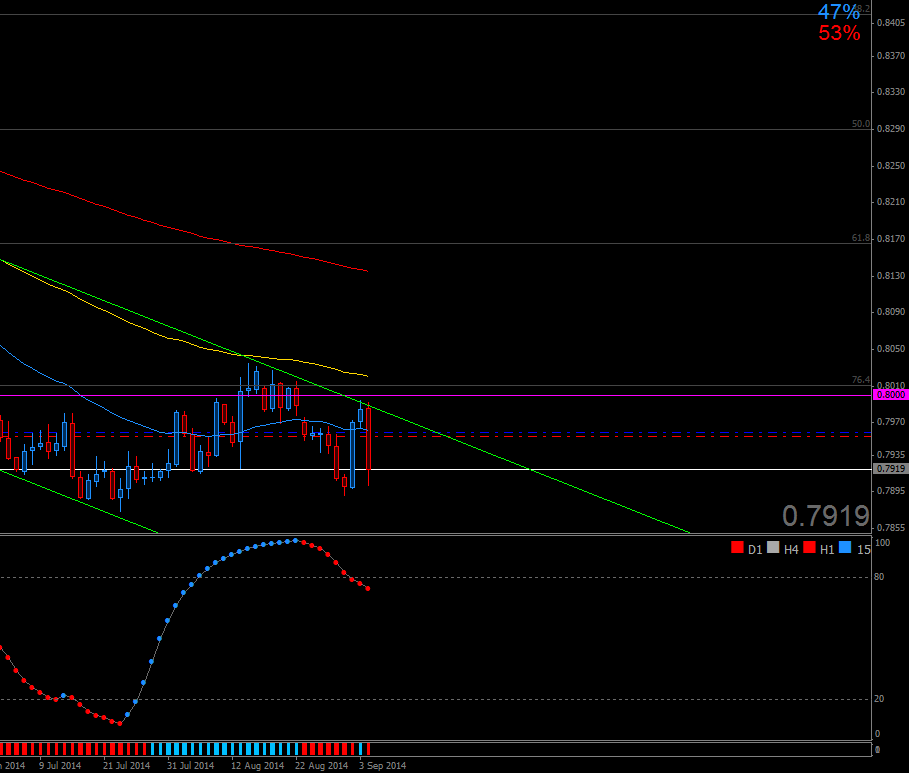
Task: Select the blue 47% sentiment label
Action: (x=838, y=12)
